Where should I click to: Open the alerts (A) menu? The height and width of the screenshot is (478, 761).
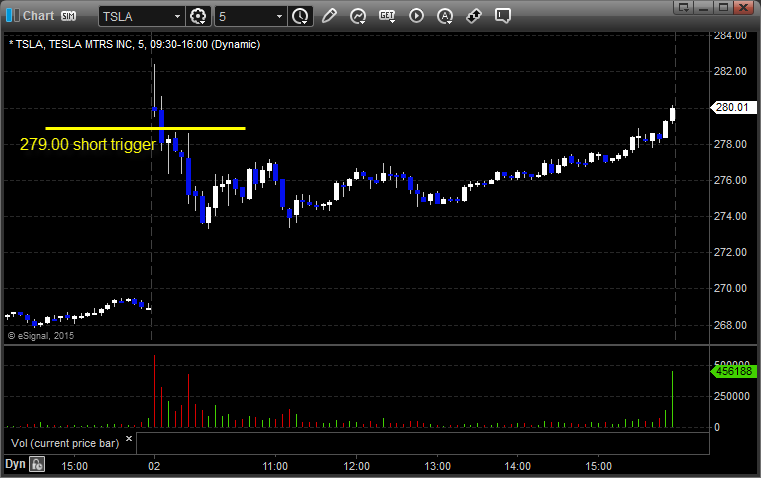coord(445,16)
